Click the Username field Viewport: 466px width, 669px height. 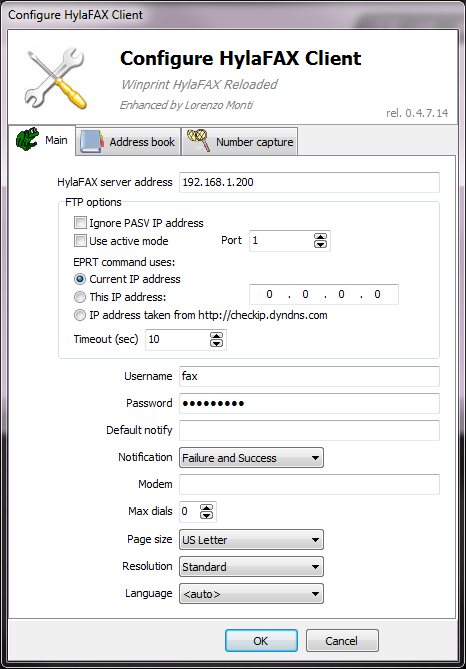pos(309,376)
